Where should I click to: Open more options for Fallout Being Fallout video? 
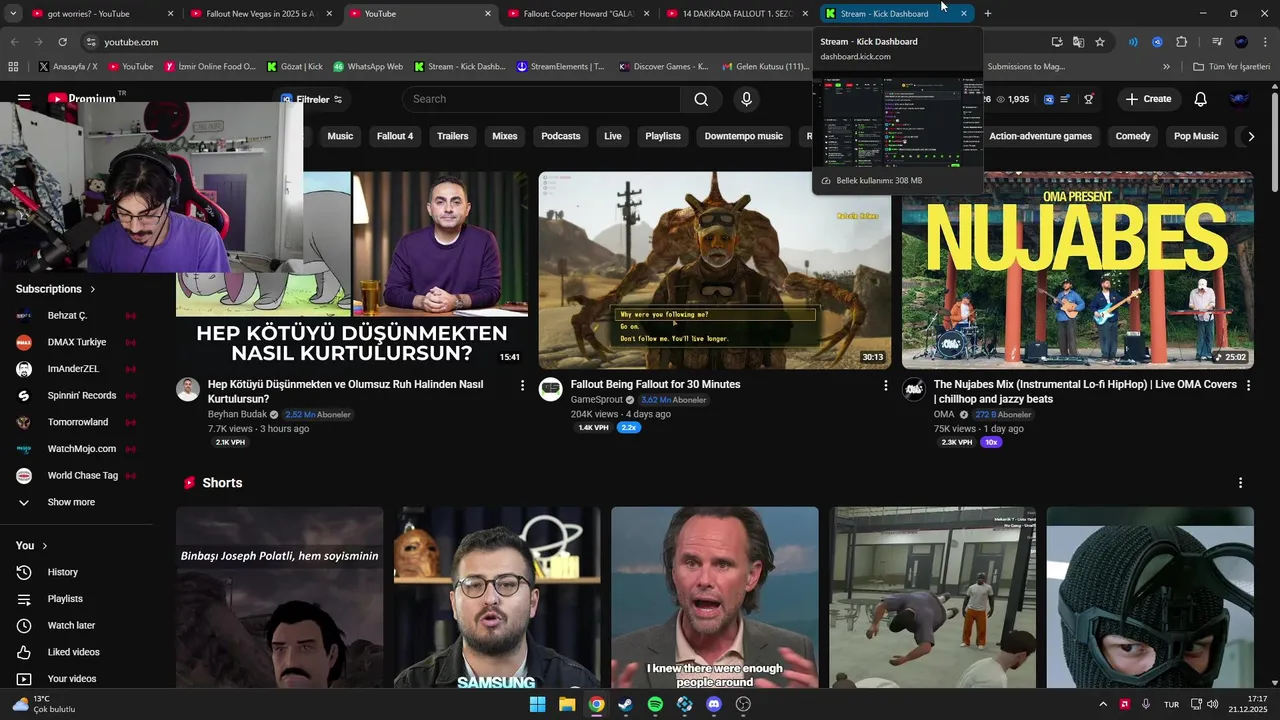[885, 385]
